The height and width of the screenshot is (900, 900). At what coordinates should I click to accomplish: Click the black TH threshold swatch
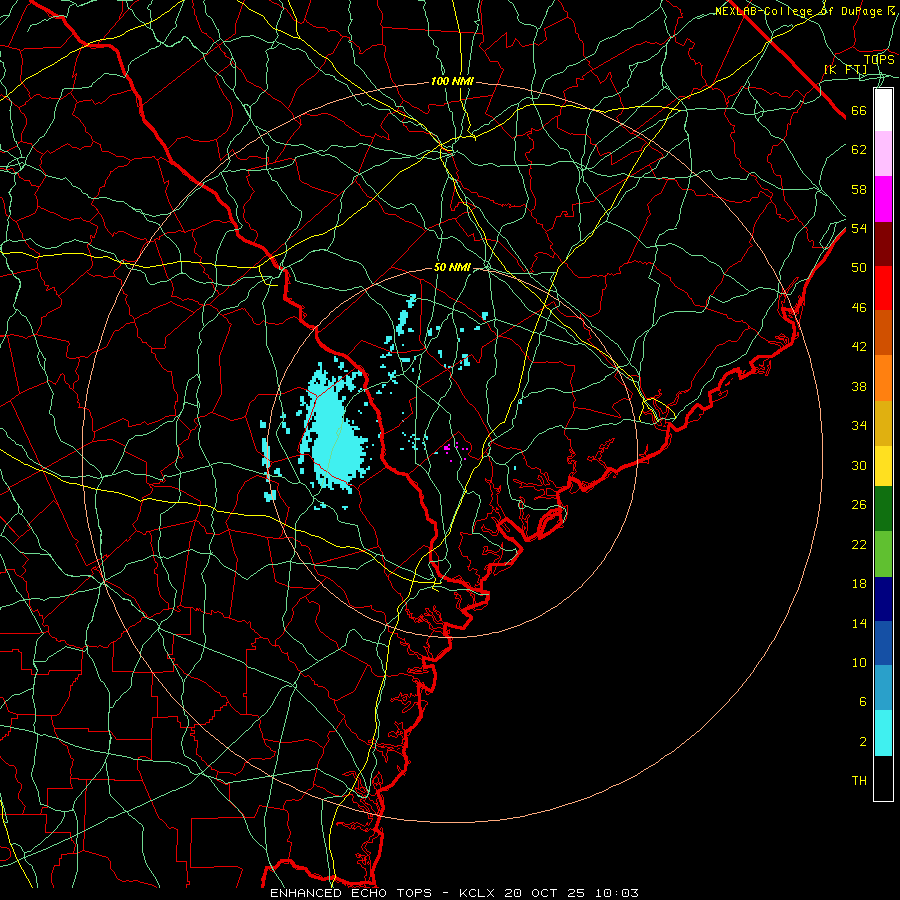[x=883, y=778]
